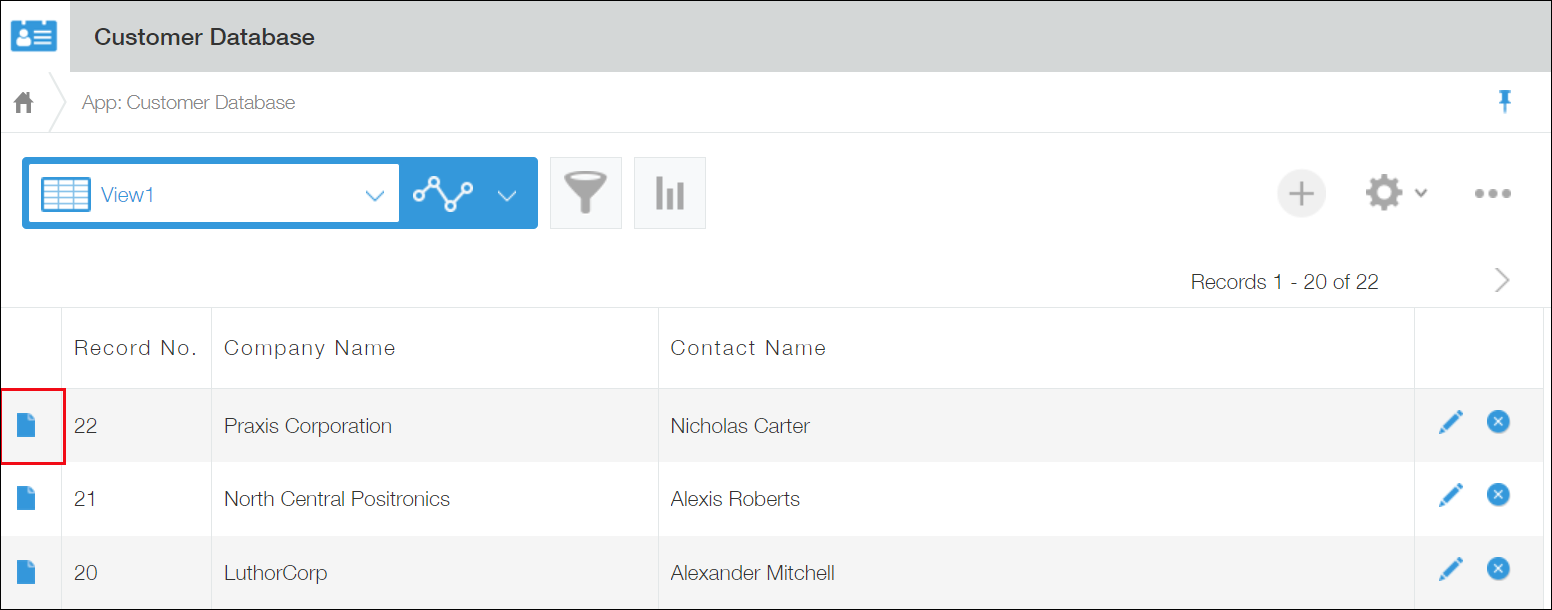Open record 21 details via document icon
This screenshot has height=610, width=1552.
click(x=26, y=498)
